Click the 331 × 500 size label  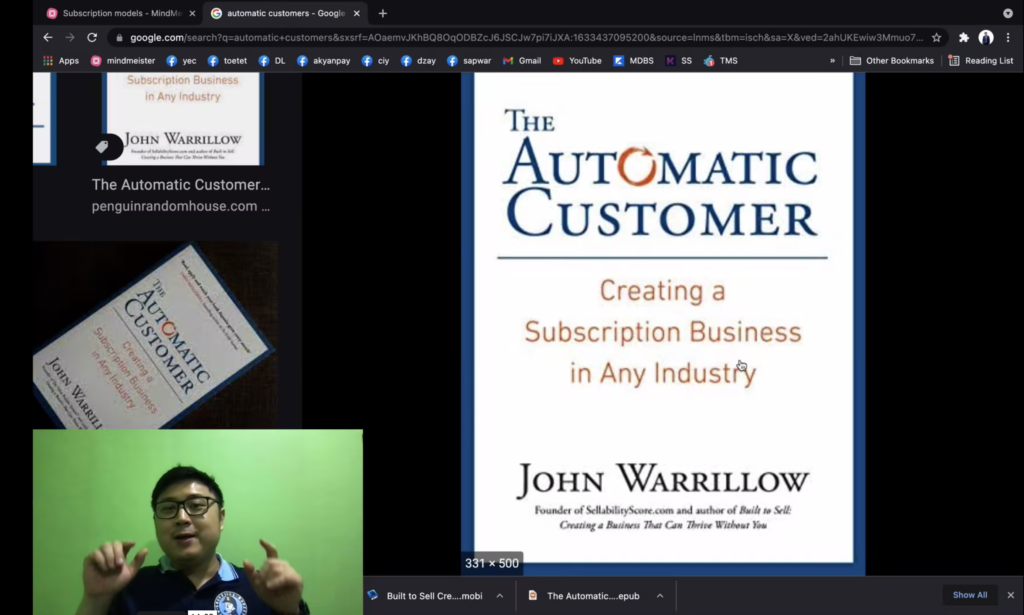point(492,563)
